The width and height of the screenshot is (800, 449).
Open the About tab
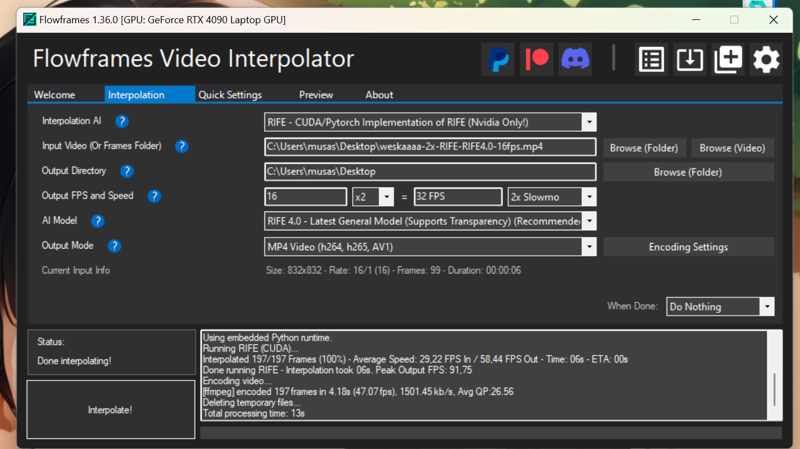(x=379, y=95)
